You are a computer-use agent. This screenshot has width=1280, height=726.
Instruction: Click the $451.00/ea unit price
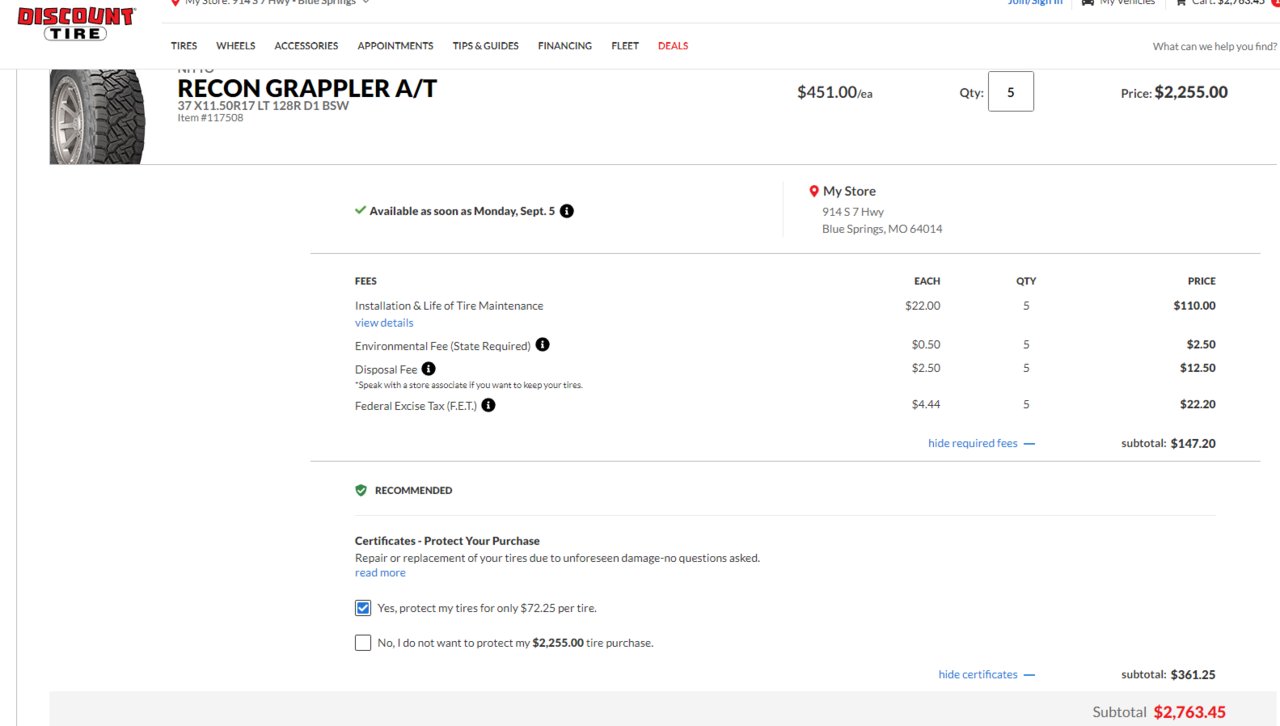pyautogui.click(x=835, y=92)
